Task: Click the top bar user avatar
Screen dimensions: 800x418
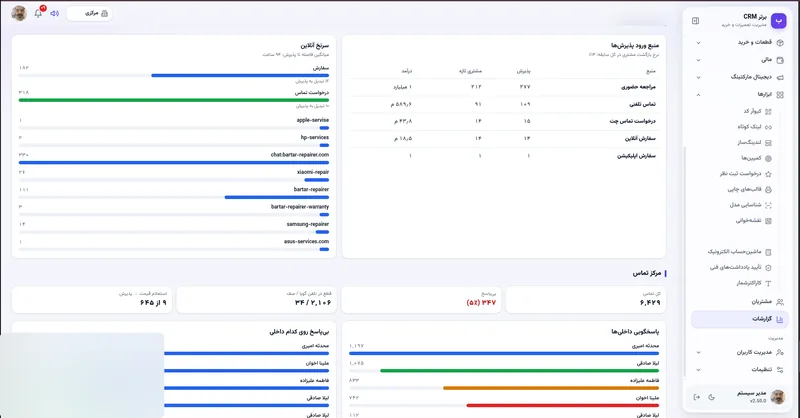Action: (19, 13)
